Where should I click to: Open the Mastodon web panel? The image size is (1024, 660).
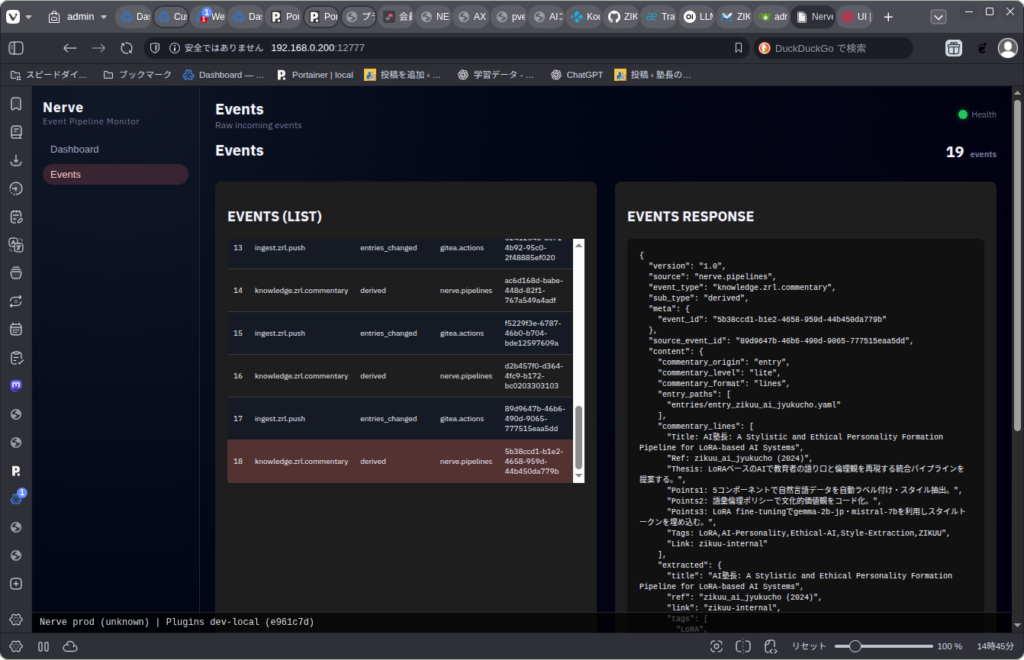point(16,385)
